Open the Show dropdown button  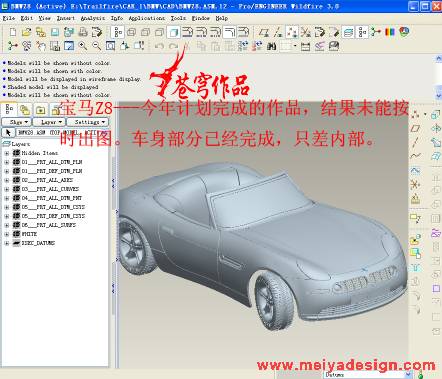tap(16, 122)
